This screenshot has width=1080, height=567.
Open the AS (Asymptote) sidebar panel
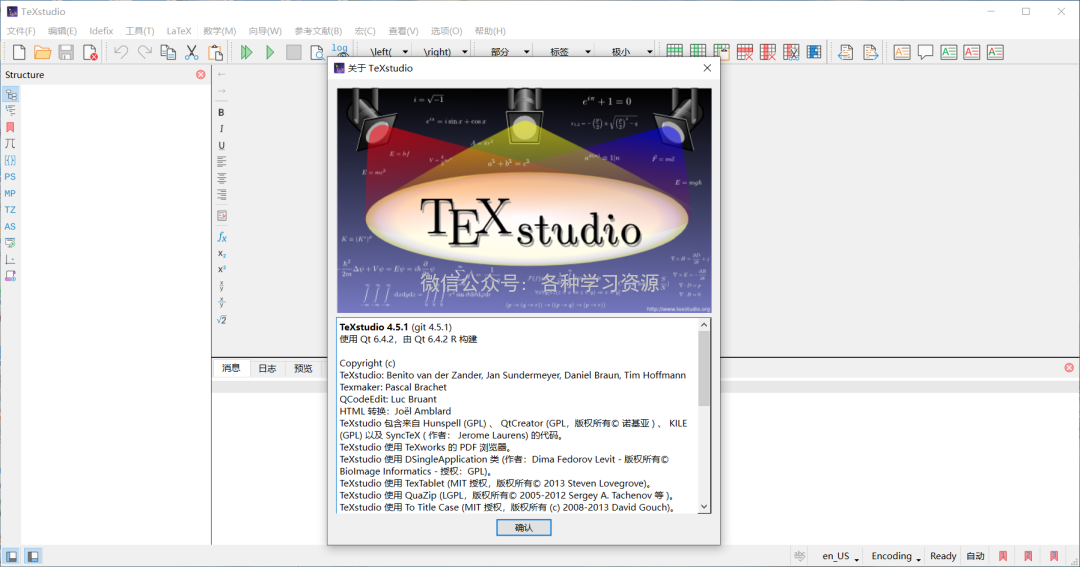click(x=10, y=227)
